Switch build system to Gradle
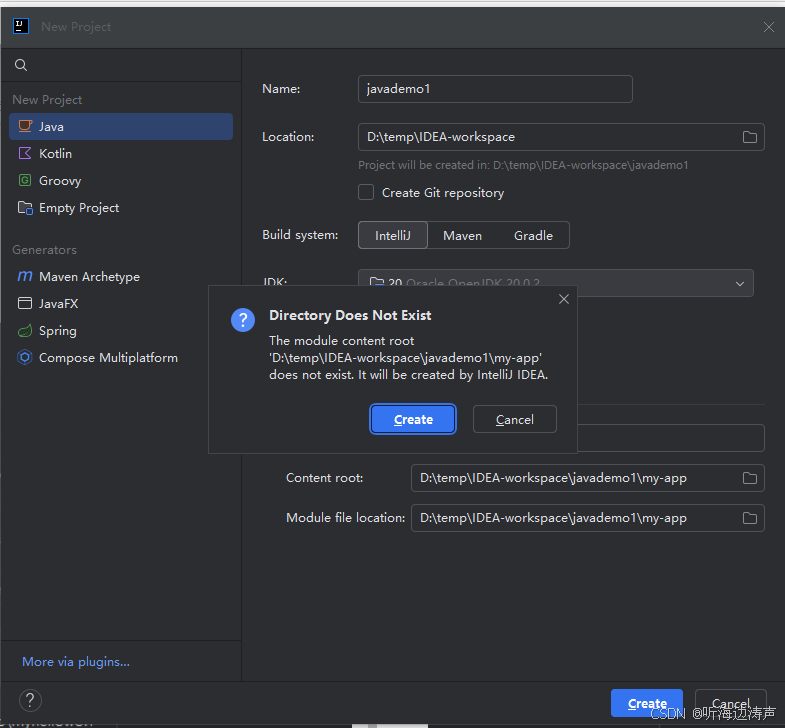 tap(533, 235)
